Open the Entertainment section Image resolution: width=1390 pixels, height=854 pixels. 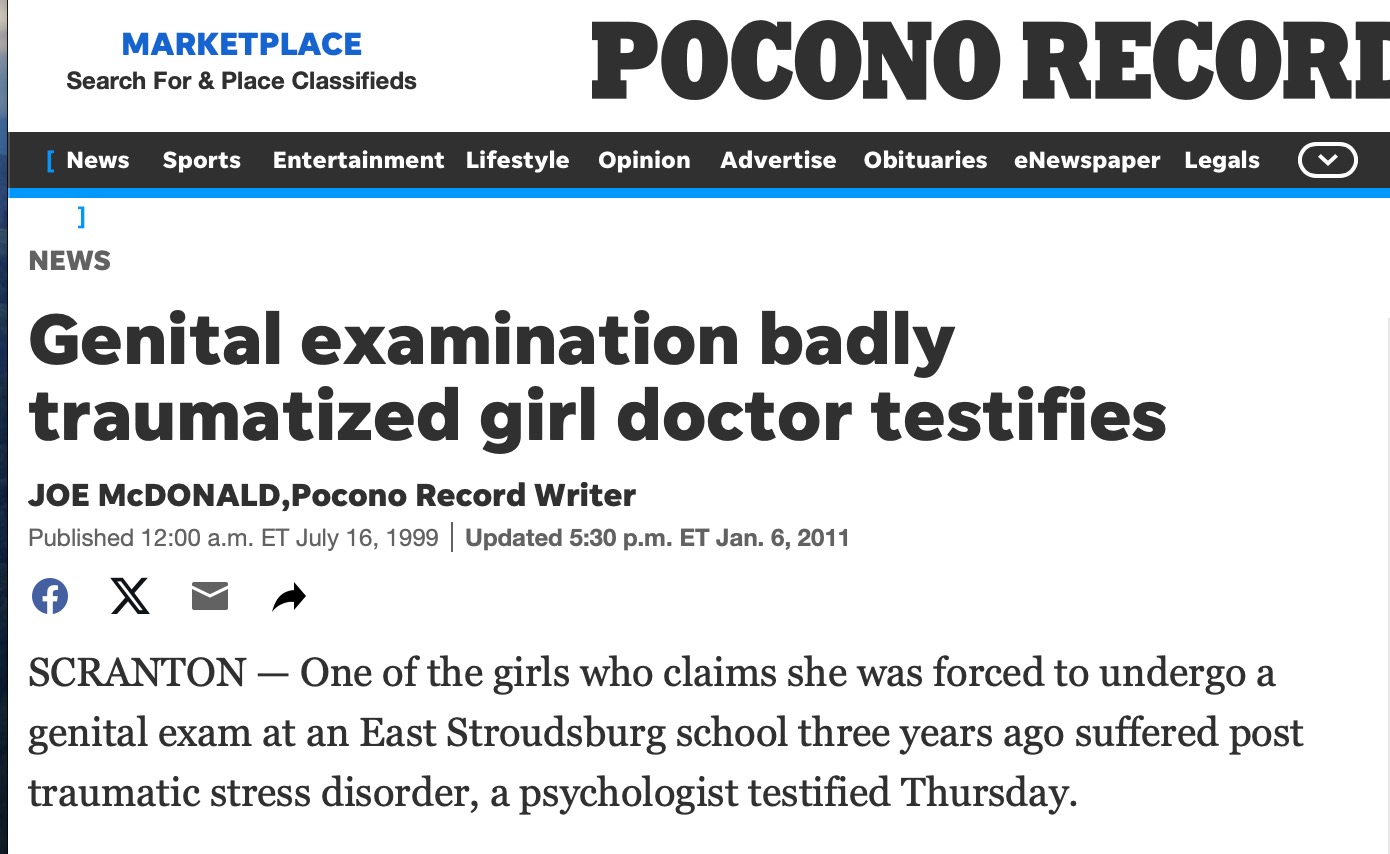click(x=358, y=160)
